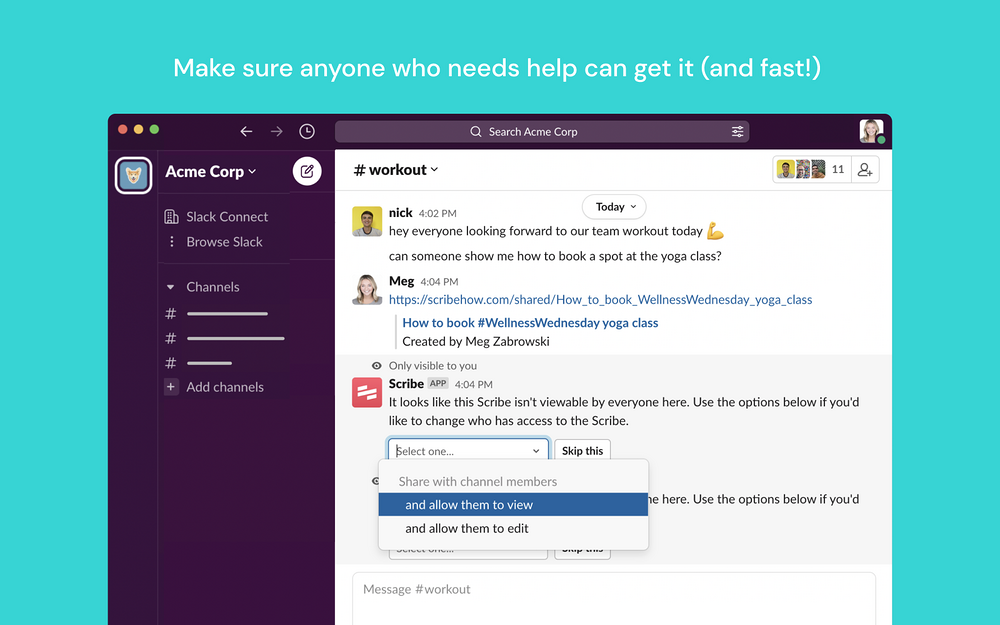This screenshot has width=1000, height=625.
Task: Open Slack Connect building icon
Action: tap(171, 217)
